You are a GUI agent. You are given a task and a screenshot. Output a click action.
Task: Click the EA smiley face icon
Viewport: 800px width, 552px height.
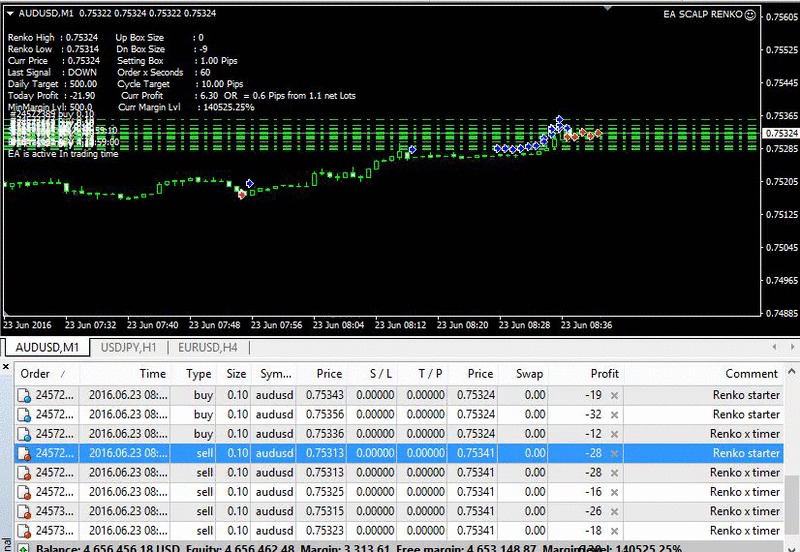tap(750, 15)
